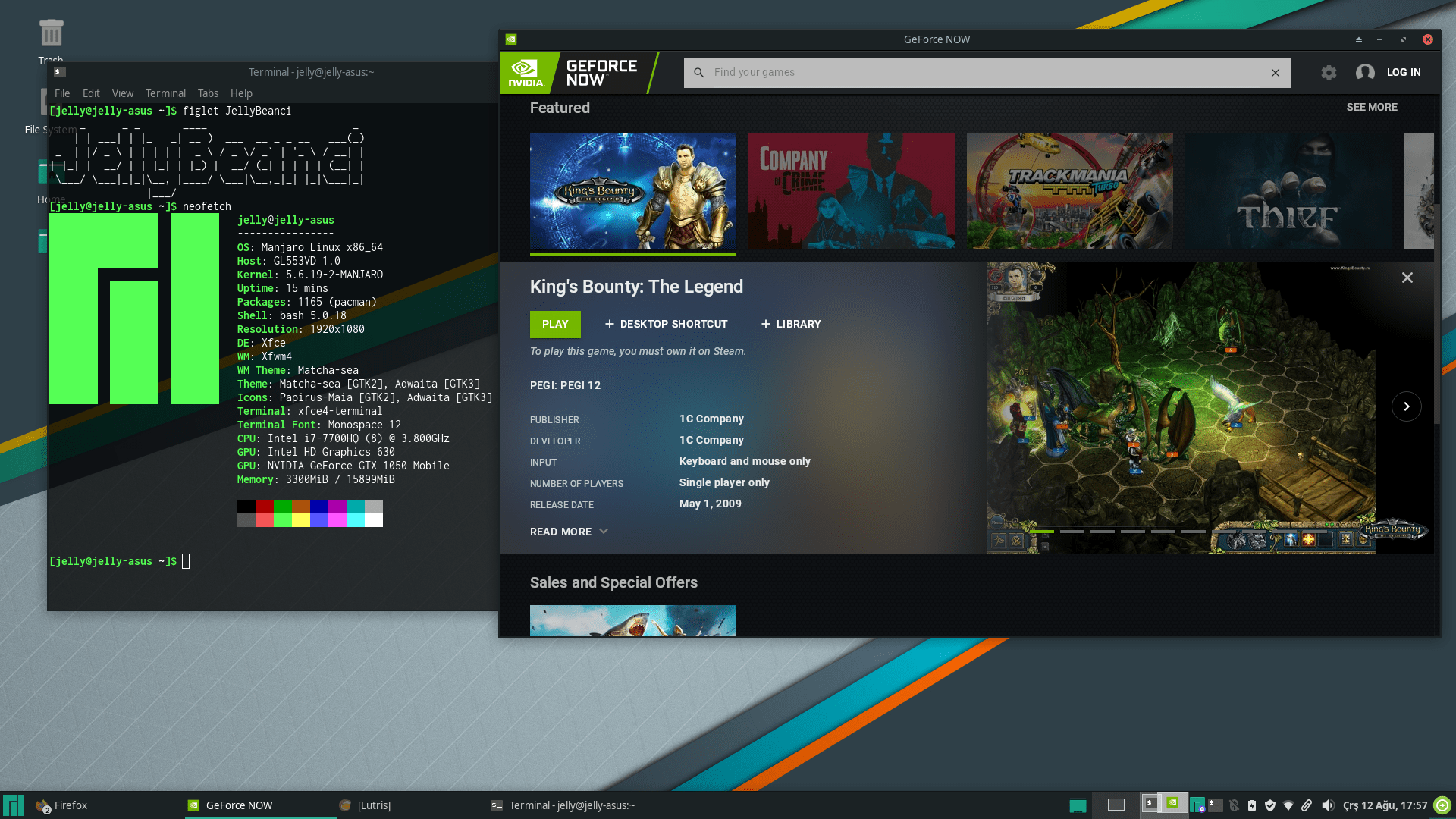Clear the search box with the X icon

tap(1276, 73)
